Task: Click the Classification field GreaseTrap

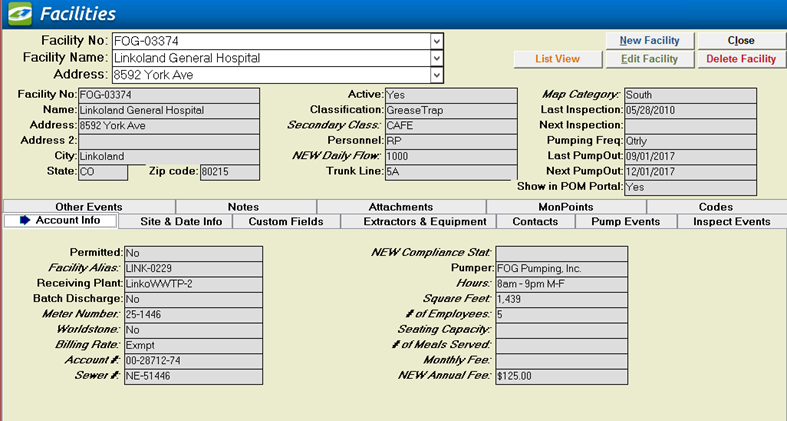Action: tap(451, 110)
